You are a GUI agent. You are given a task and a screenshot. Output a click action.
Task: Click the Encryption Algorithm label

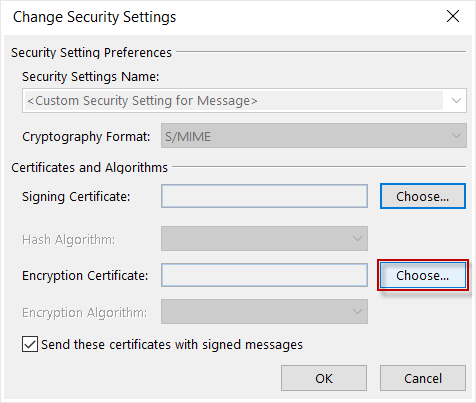(x=84, y=313)
